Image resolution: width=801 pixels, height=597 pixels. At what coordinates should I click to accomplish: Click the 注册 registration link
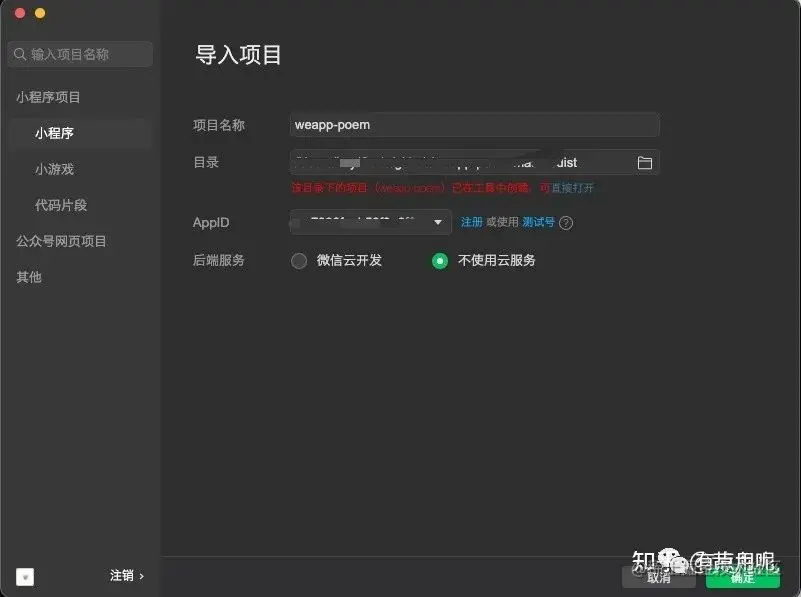(471, 223)
